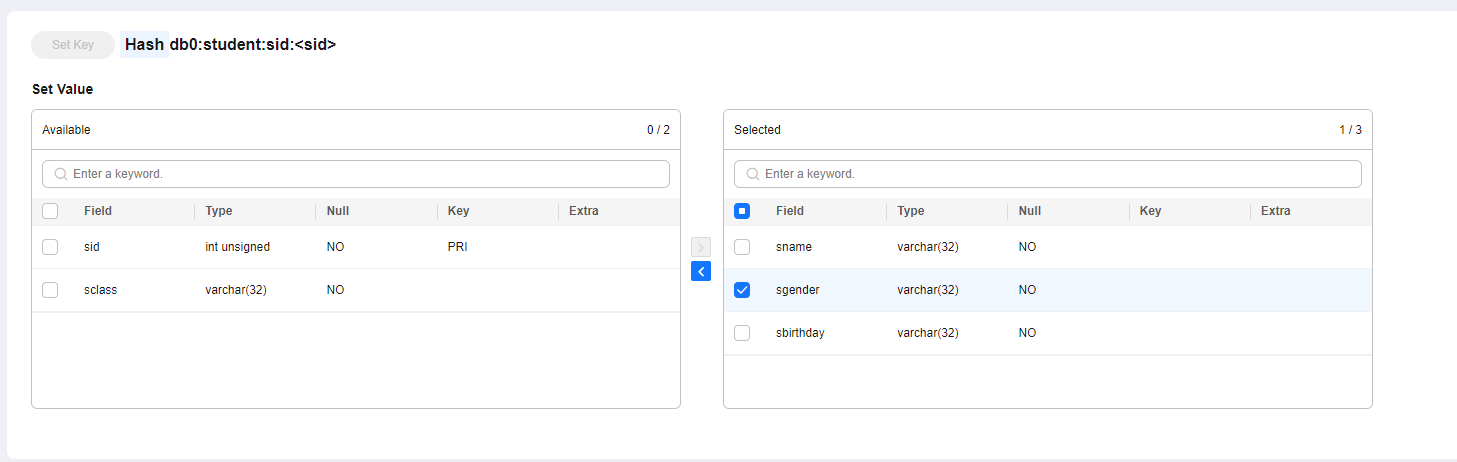The width and height of the screenshot is (1457, 462).
Task: Check the sclass field checkbox
Action: click(x=50, y=290)
